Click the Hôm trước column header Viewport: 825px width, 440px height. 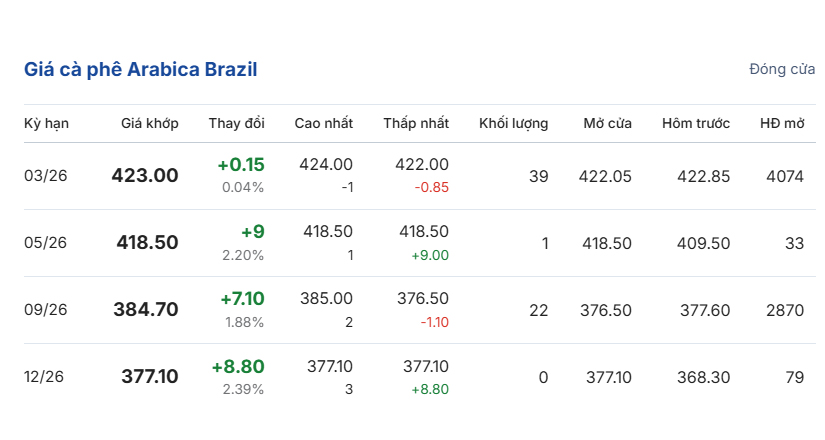click(696, 124)
